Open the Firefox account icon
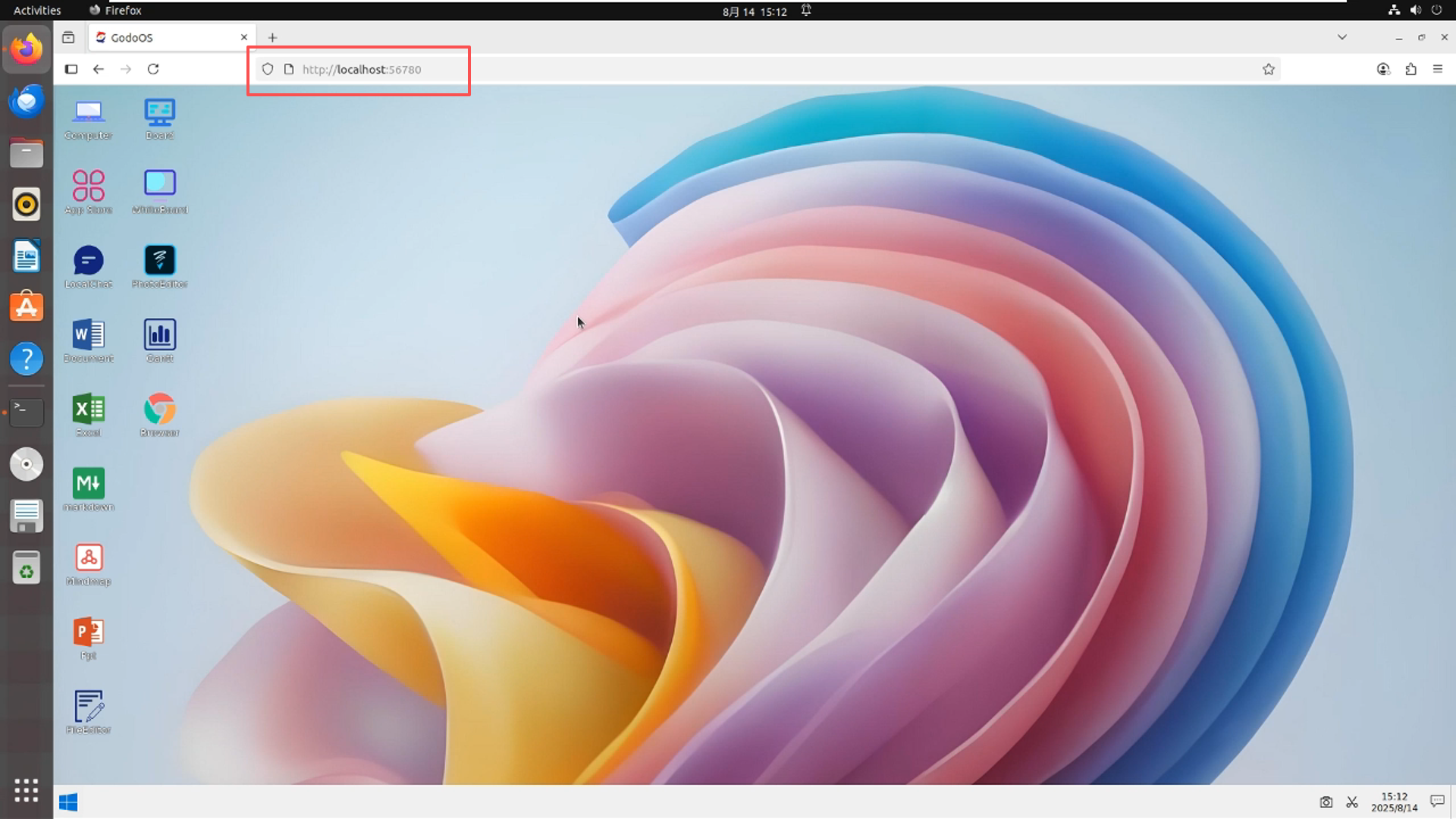The image size is (1456, 819). coord(1383,69)
